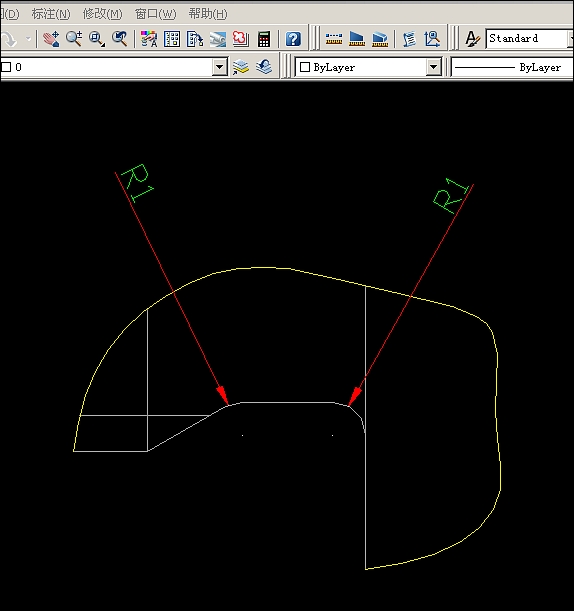
Task: Click Zoom previous icon
Action: coord(120,39)
